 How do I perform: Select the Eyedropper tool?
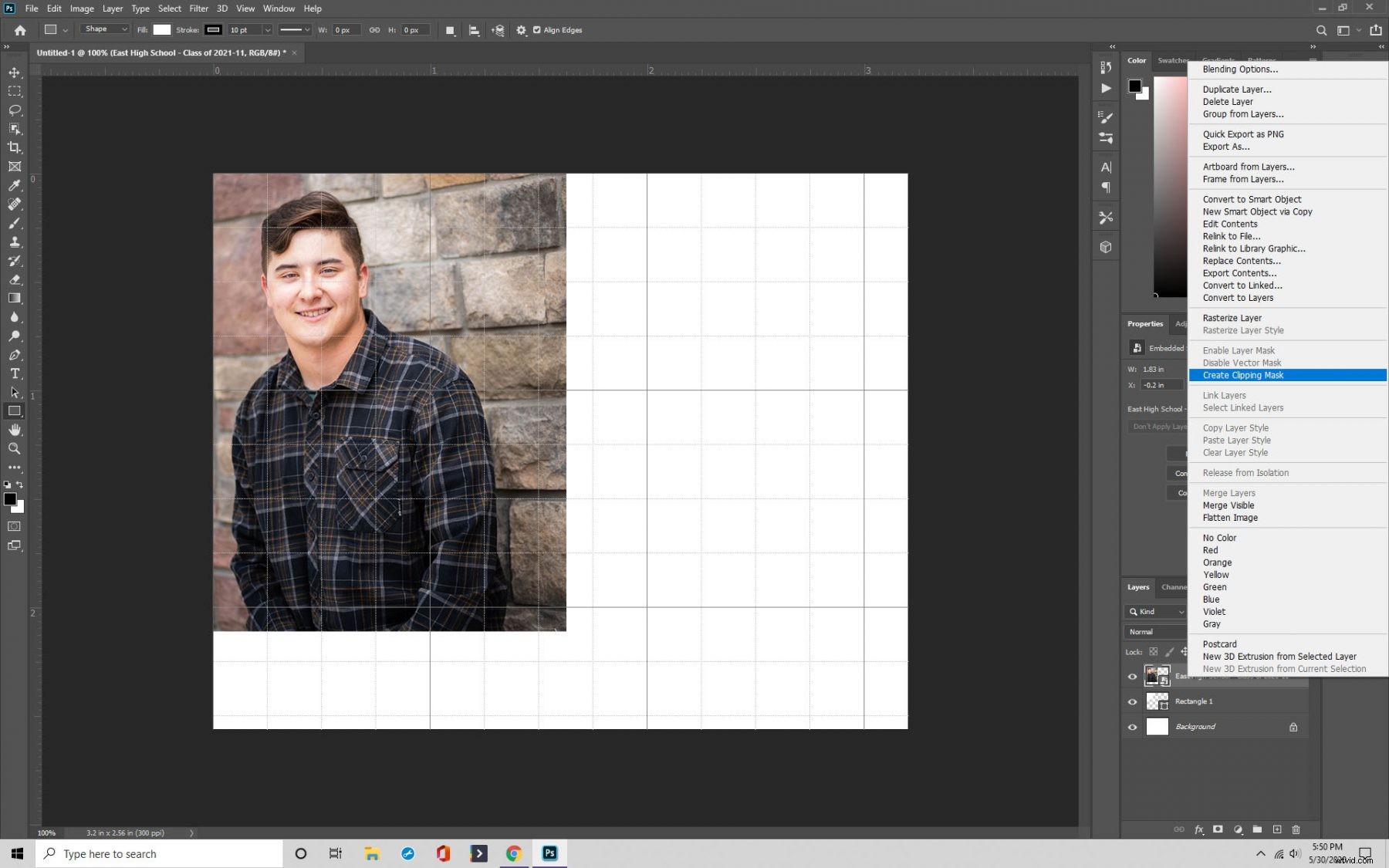coord(14,185)
